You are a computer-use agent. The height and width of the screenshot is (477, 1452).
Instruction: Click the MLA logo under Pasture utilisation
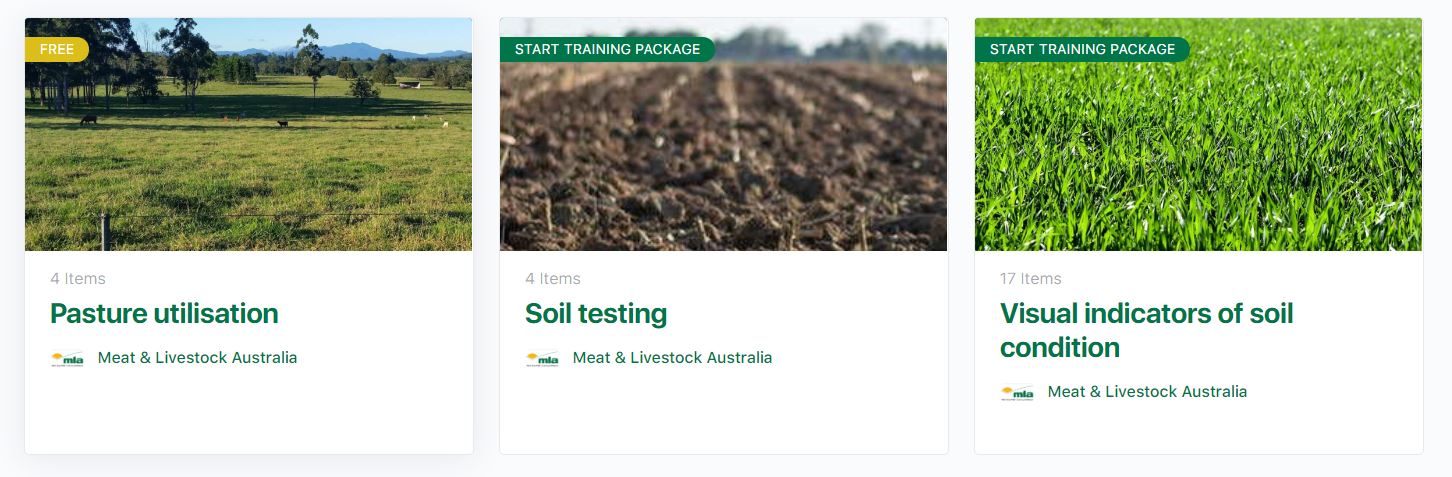pos(67,359)
